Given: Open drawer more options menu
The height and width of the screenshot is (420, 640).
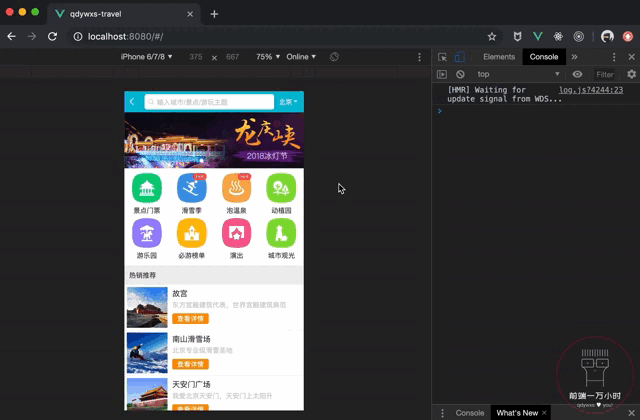Looking at the screenshot, I should pyautogui.click(x=442, y=413).
